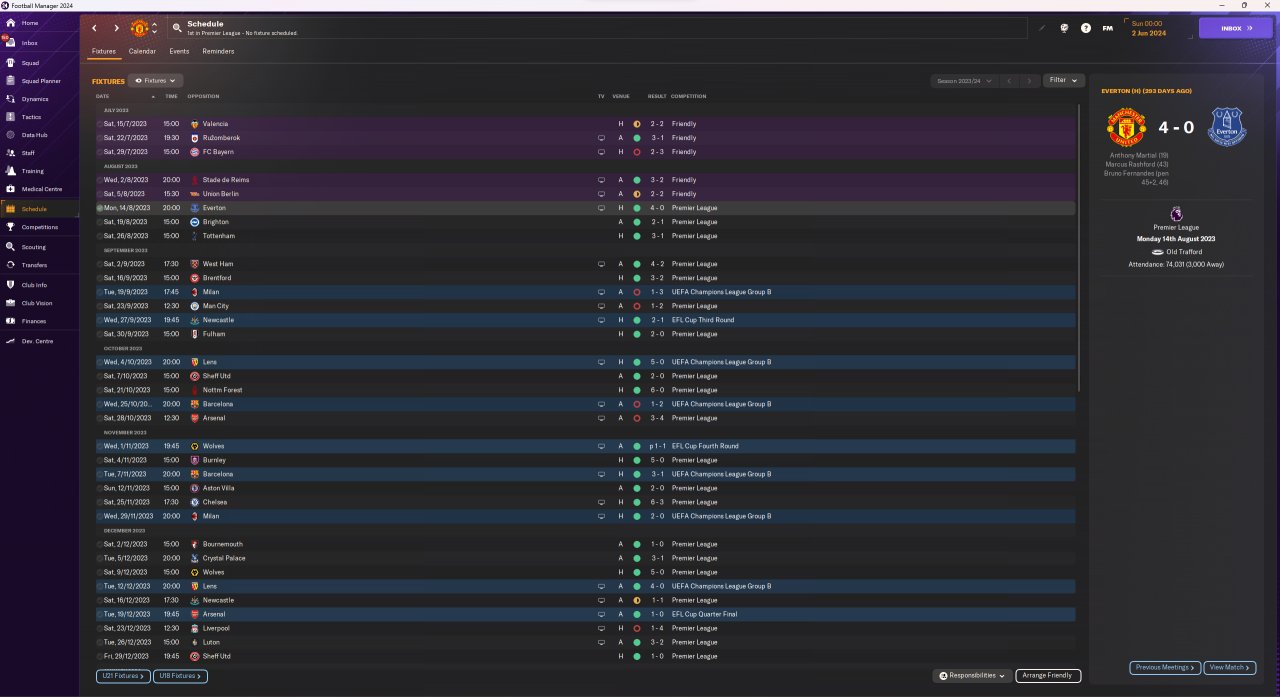This screenshot has width=1280, height=697.
Task: Open Medical Centre in sidebar
Action: tap(40, 189)
